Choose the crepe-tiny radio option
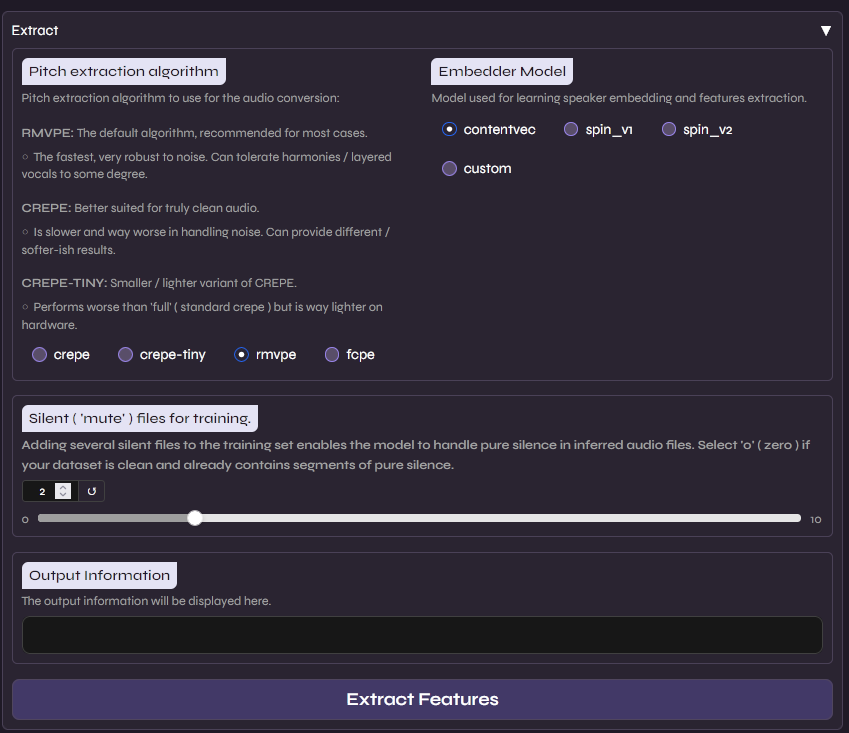 click(126, 355)
